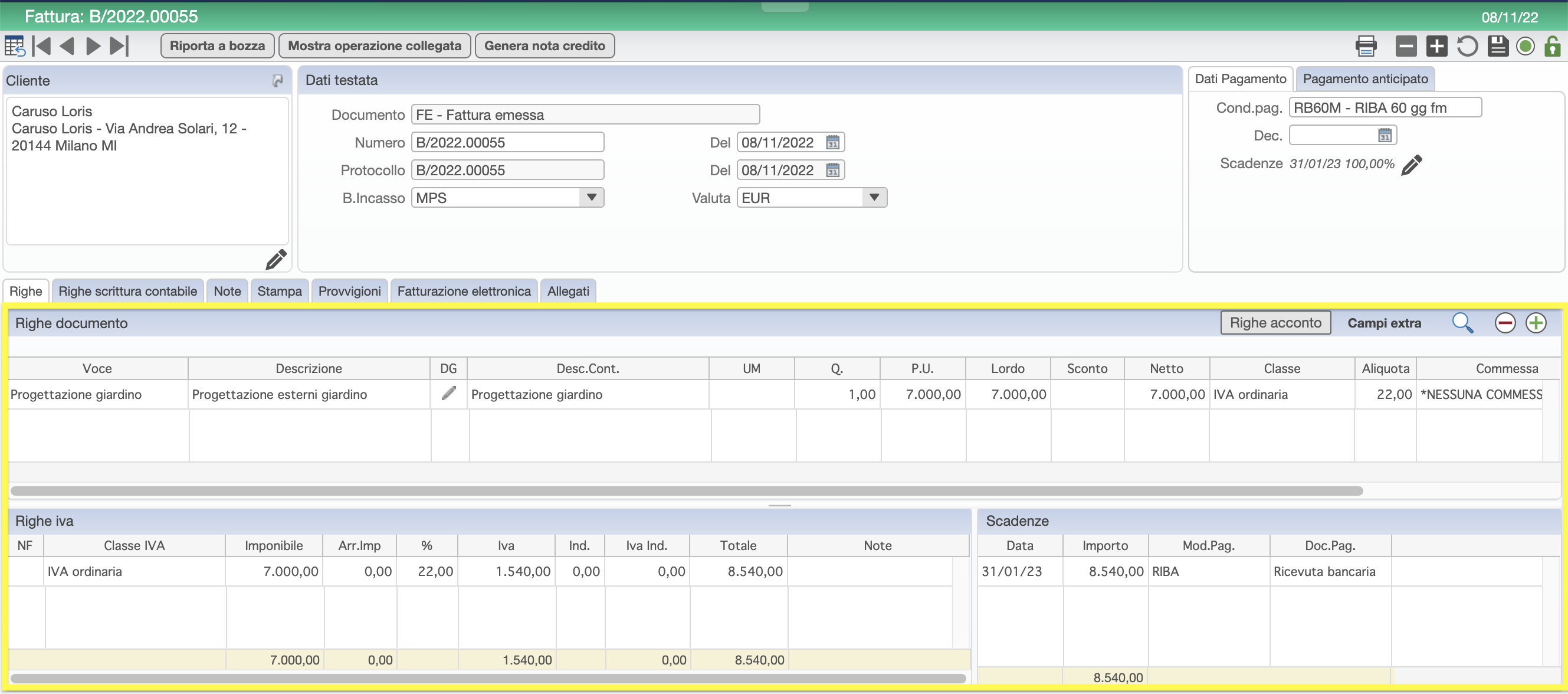The width and height of the screenshot is (1568, 694).
Task: Click 'IVA ordinaria' in Righe iva table
Action: 135,571
